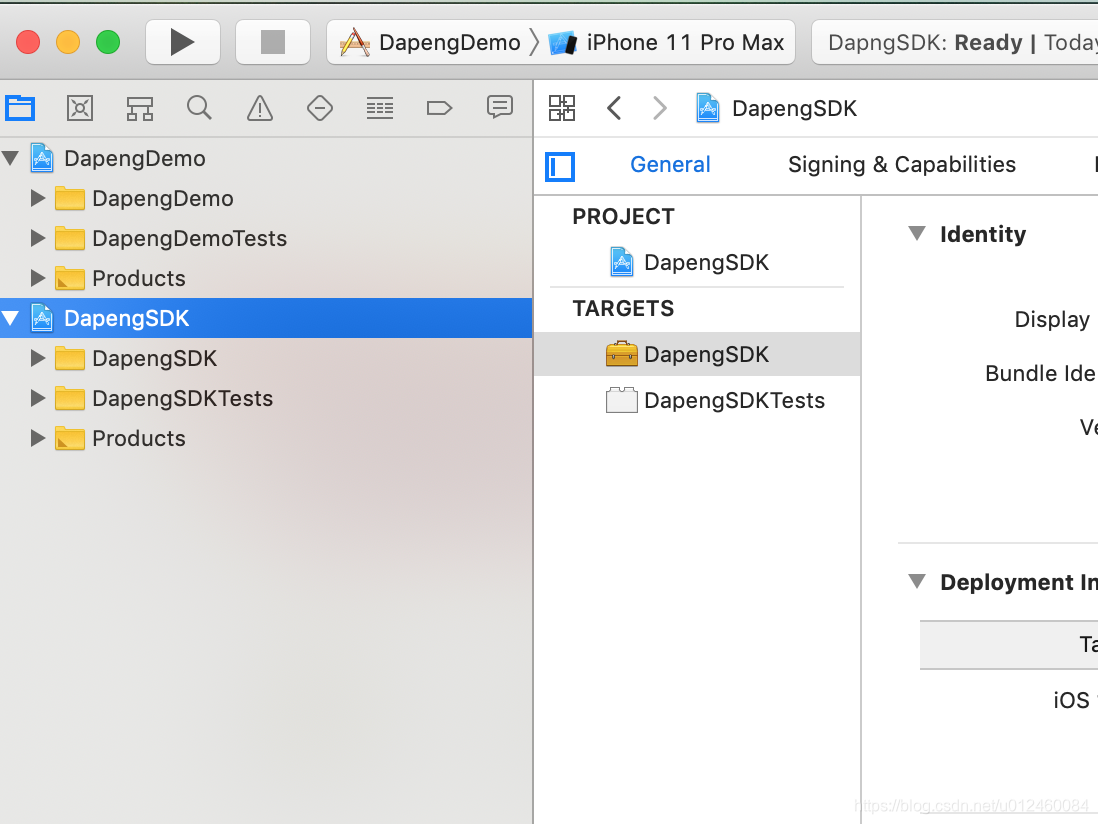This screenshot has width=1098, height=824.
Task: Run the project with the Play button
Action: (183, 42)
